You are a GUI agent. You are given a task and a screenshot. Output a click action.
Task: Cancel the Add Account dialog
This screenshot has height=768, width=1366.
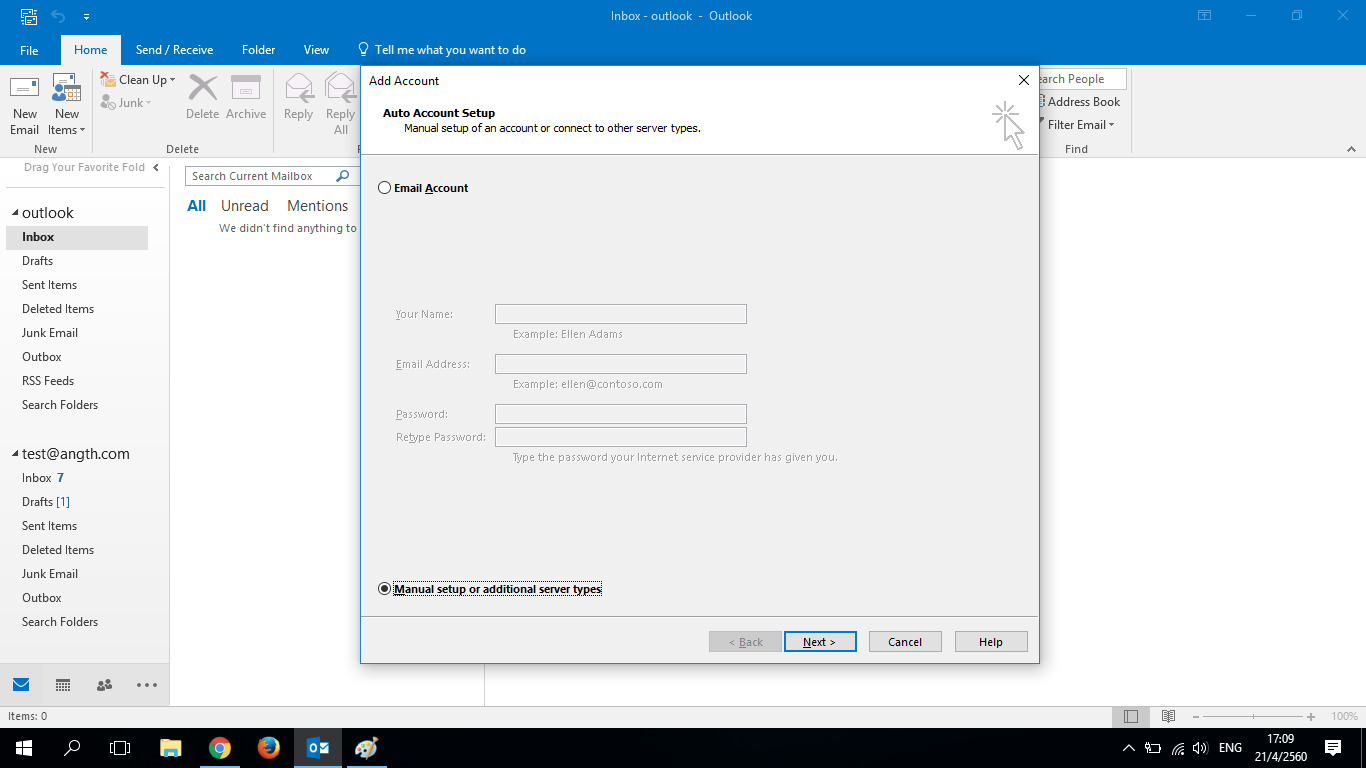pyautogui.click(x=904, y=642)
